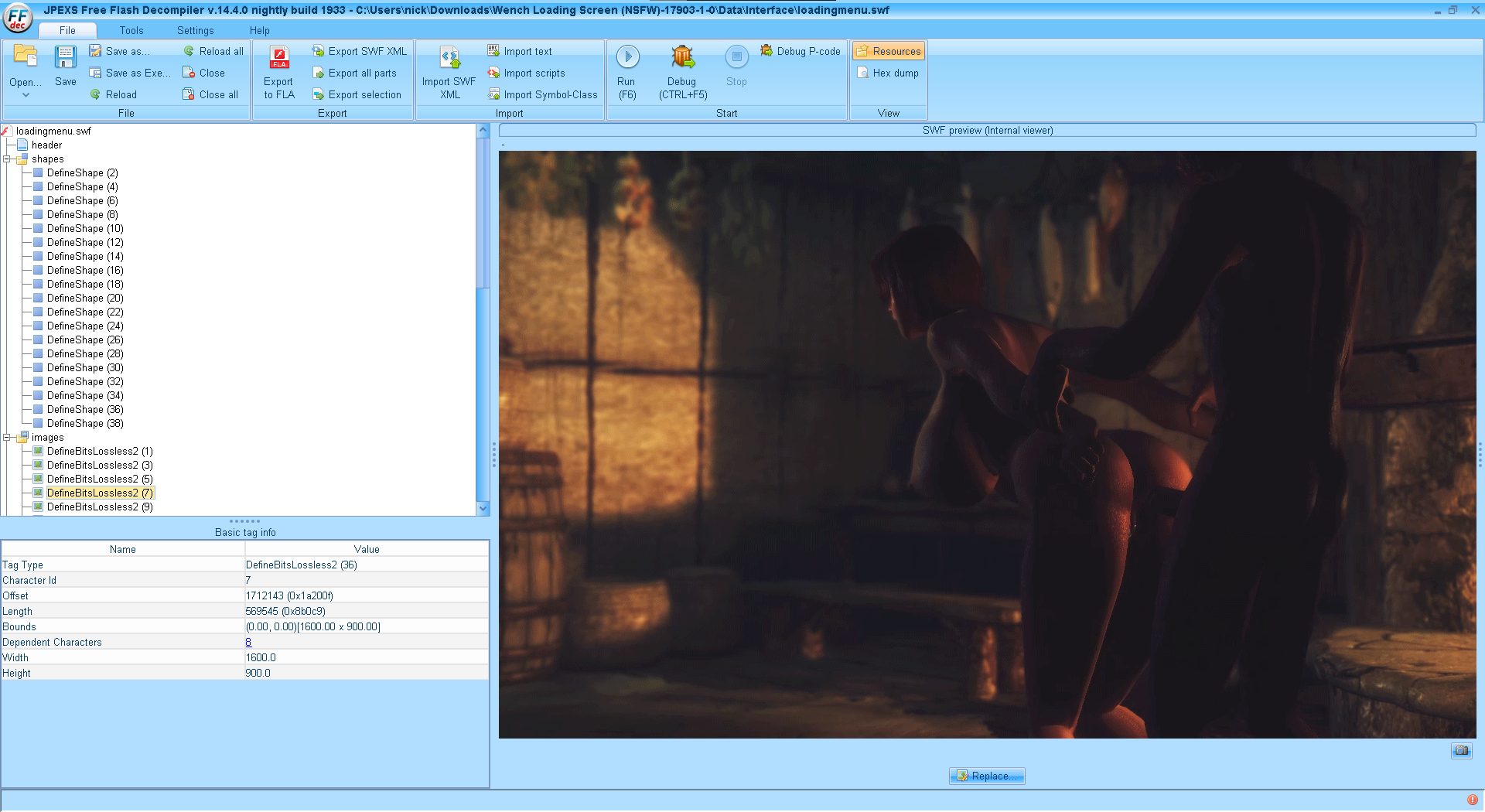Select DefineShape (20) in the tree
This screenshot has height=812, width=1485.
click(85, 299)
